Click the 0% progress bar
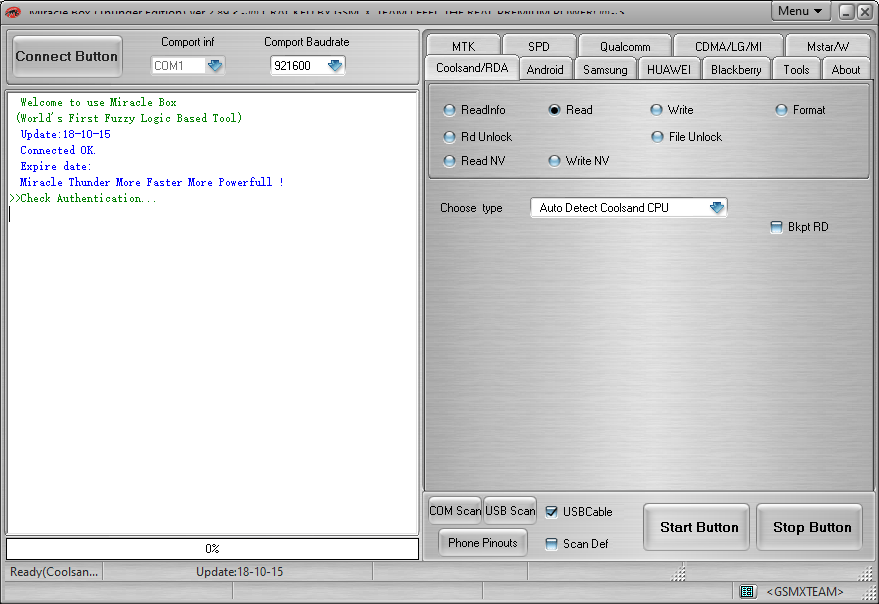879x604 pixels. [212, 548]
